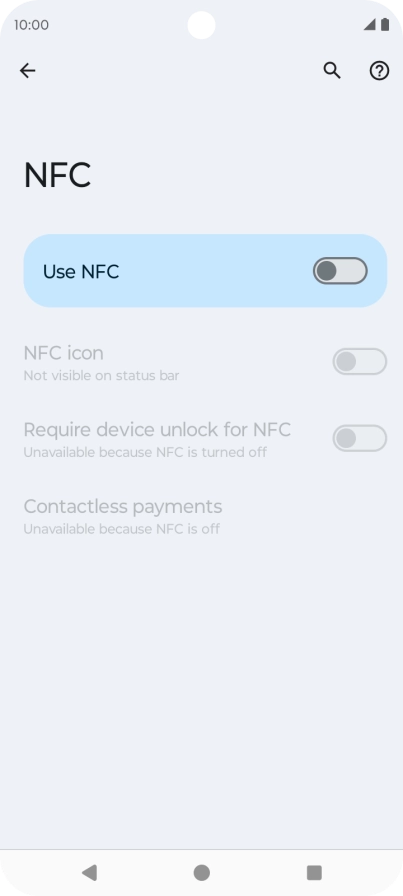Tap the 10:00 status bar clock

pyautogui.click(x=31, y=25)
